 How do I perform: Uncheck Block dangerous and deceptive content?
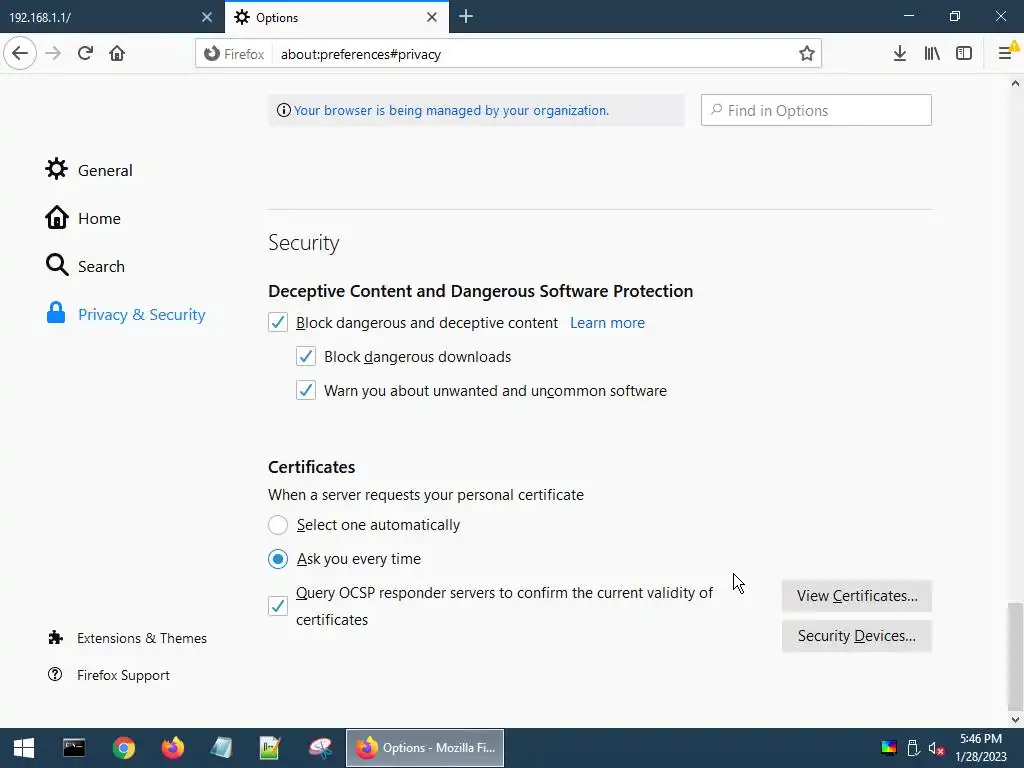point(278,323)
